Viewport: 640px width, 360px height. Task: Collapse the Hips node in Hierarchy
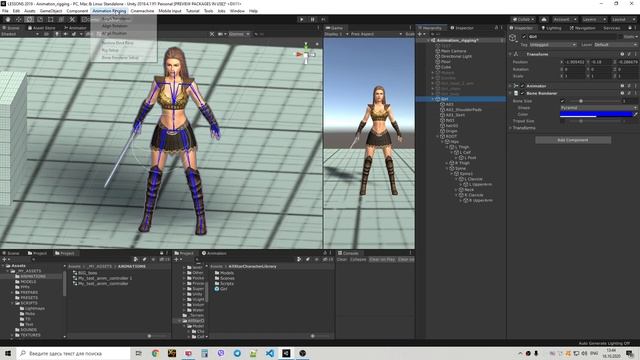[x=442, y=142]
